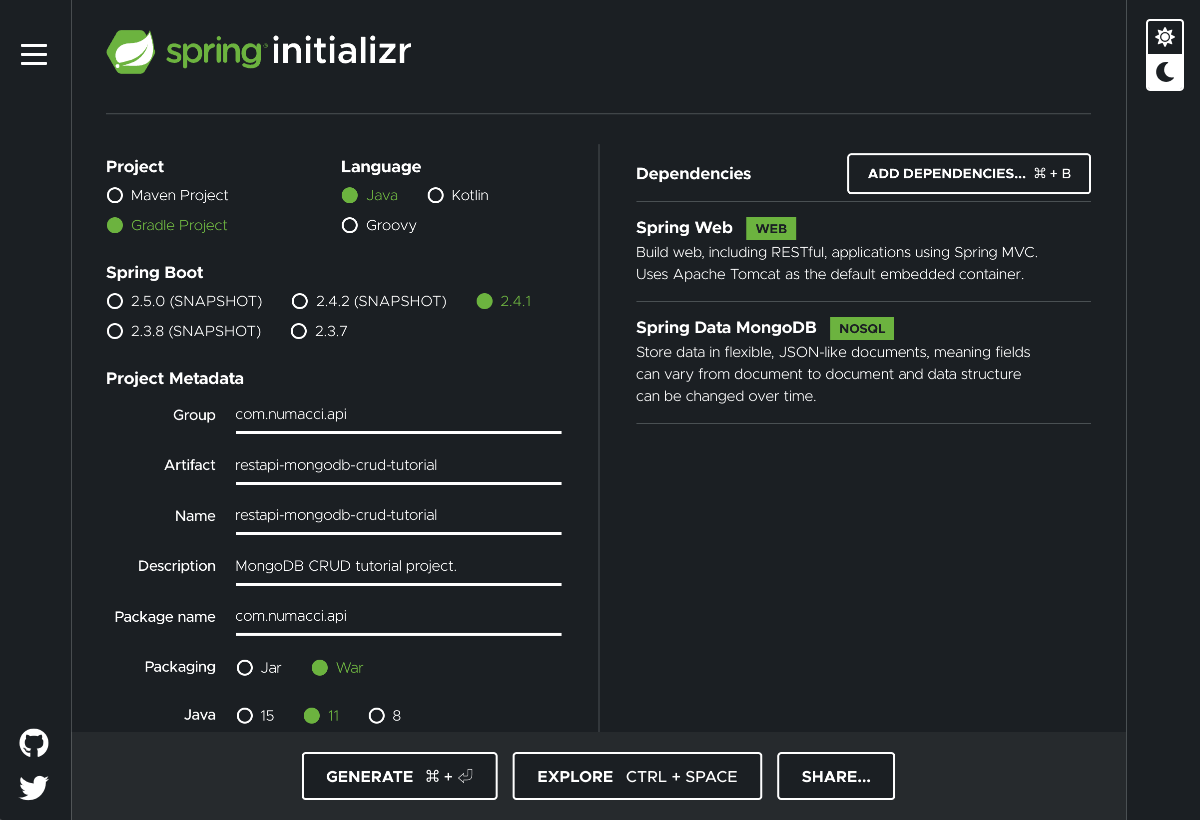
Task: Open the GitHub link icon
Action: (34, 743)
